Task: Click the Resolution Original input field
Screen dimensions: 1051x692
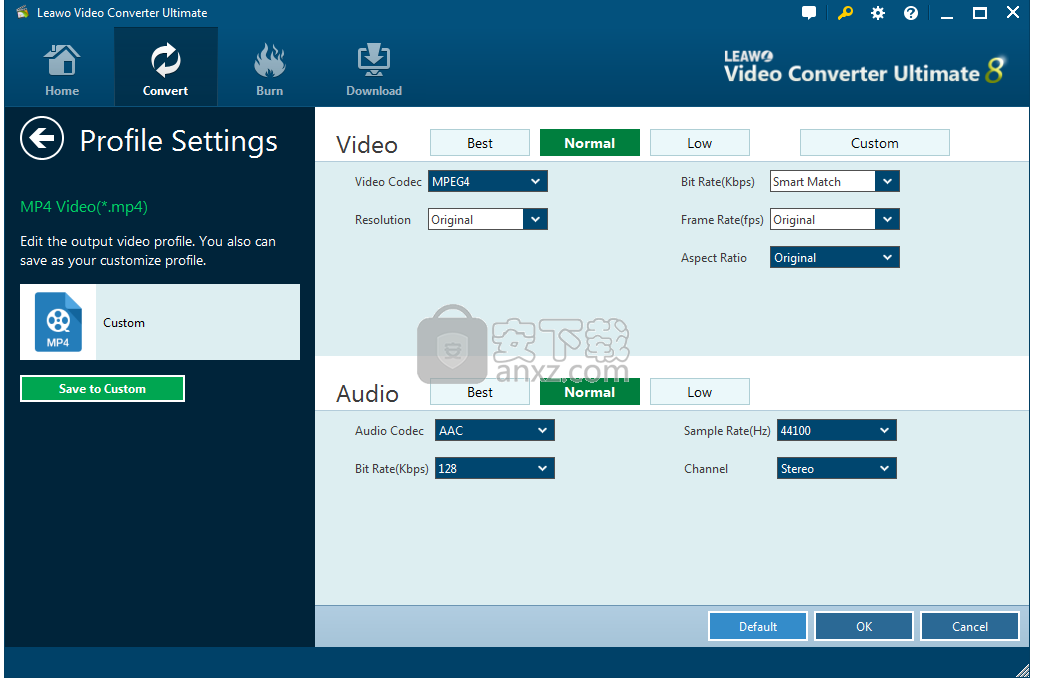Action: tap(476, 219)
